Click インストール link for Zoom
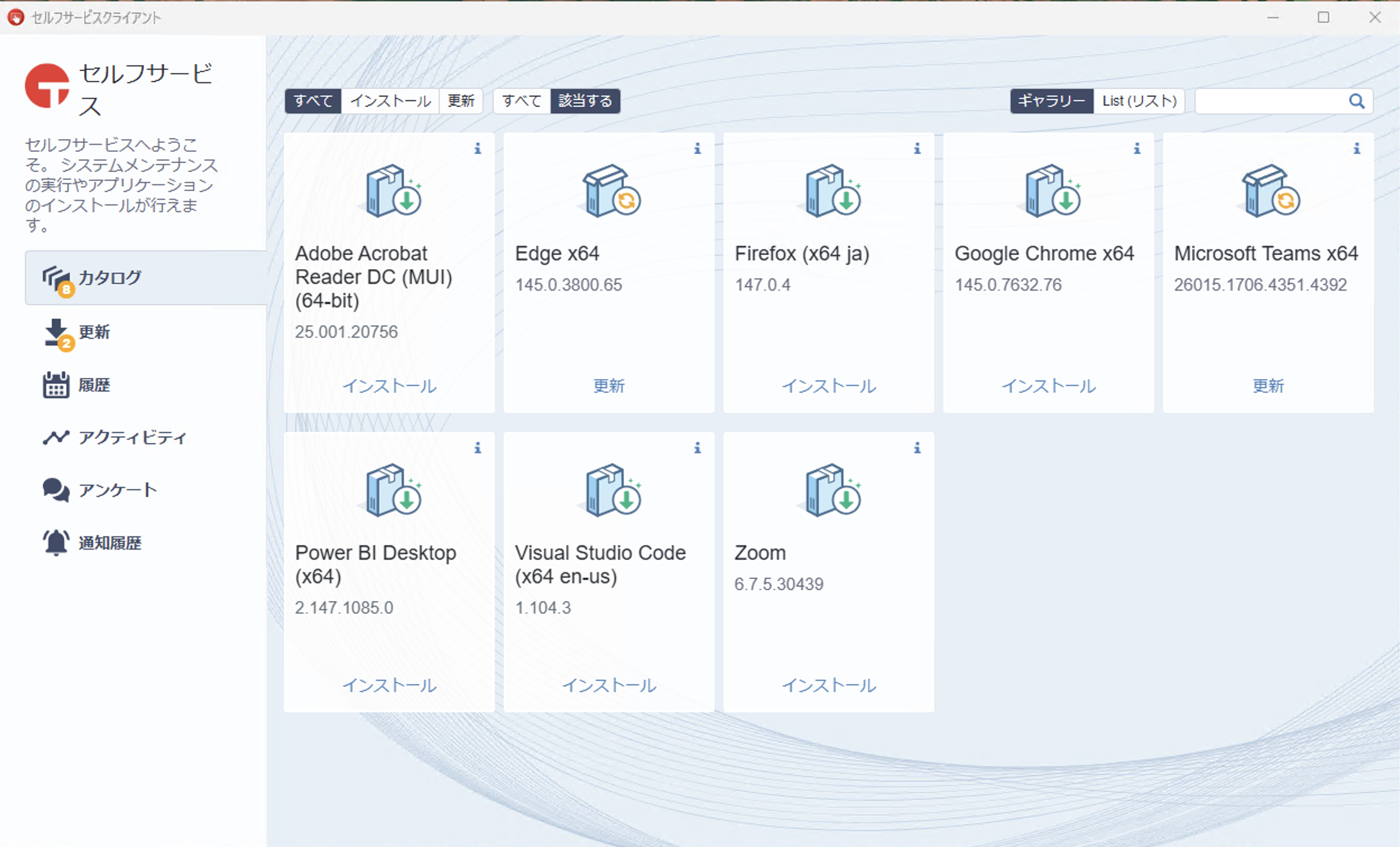 click(x=828, y=685)
